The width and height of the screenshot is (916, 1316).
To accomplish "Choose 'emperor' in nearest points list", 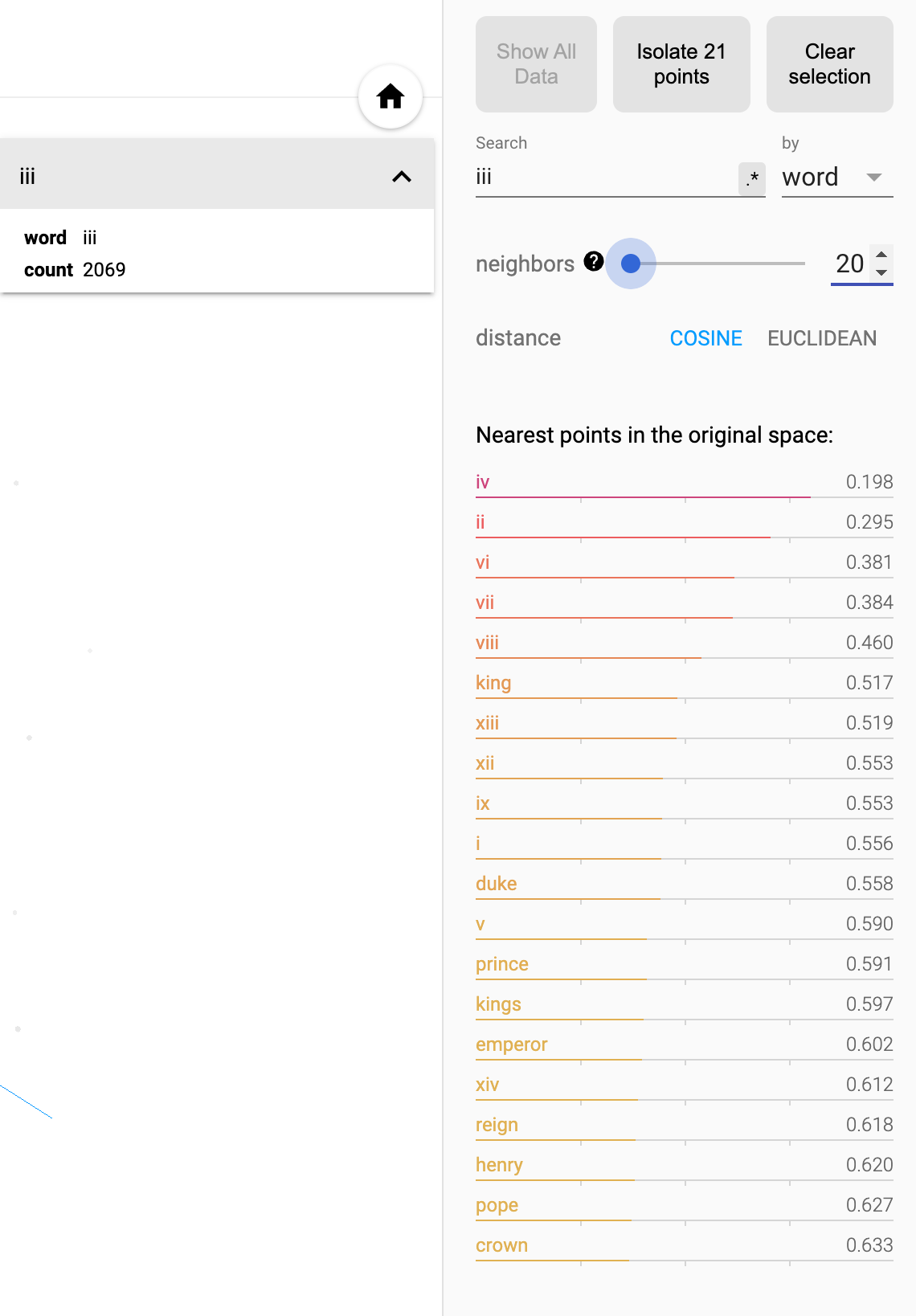I will pos(511,1044).
